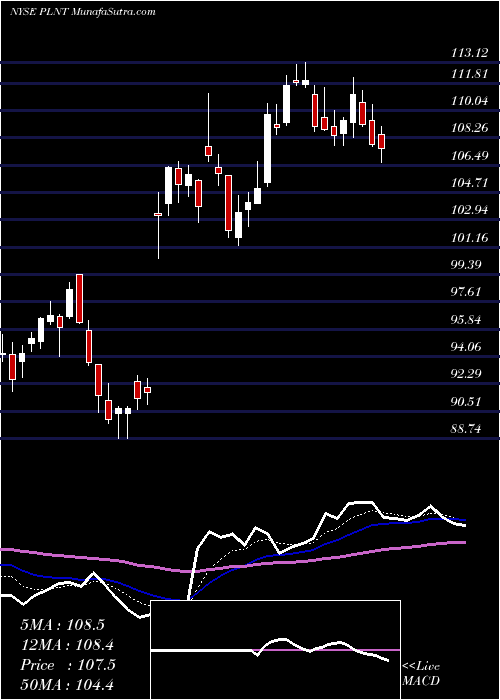Click the last red candlestick on the right

point(381,141)
